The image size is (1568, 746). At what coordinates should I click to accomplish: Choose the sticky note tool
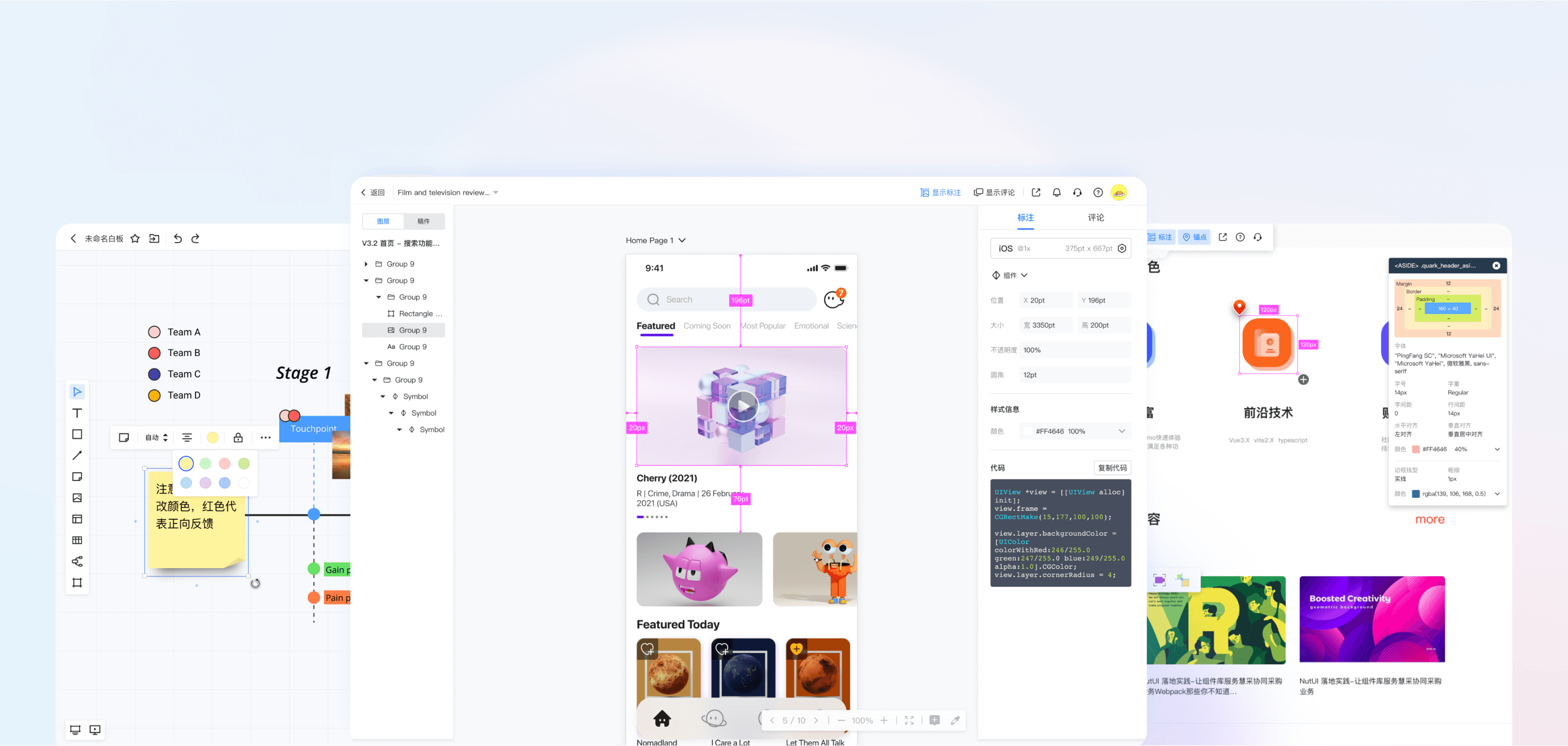[77, 476]
